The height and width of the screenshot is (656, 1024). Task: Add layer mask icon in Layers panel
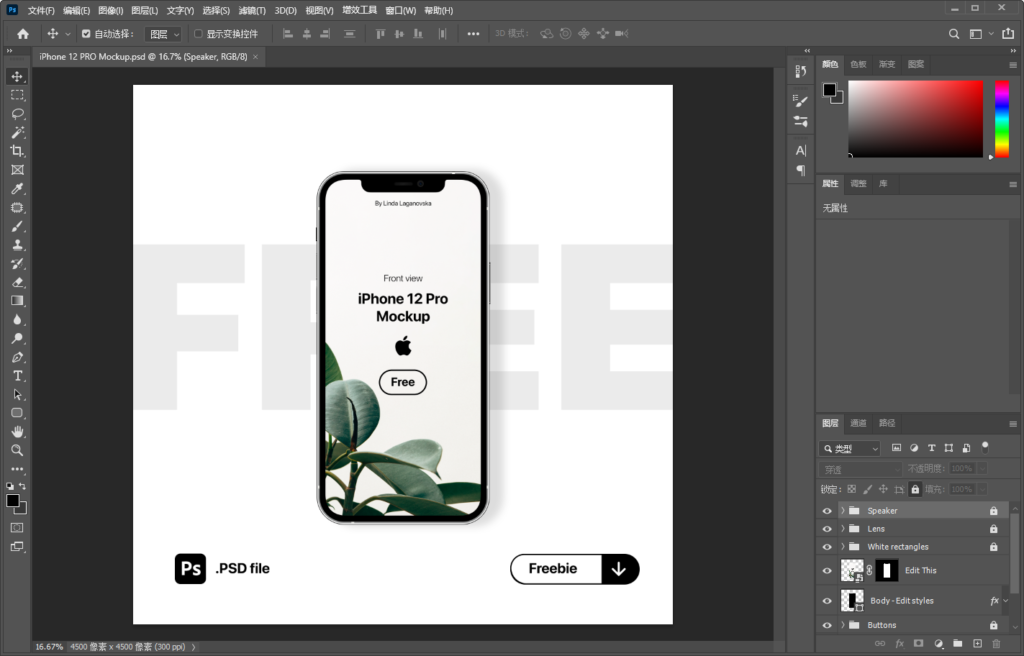tap(919, 644)
